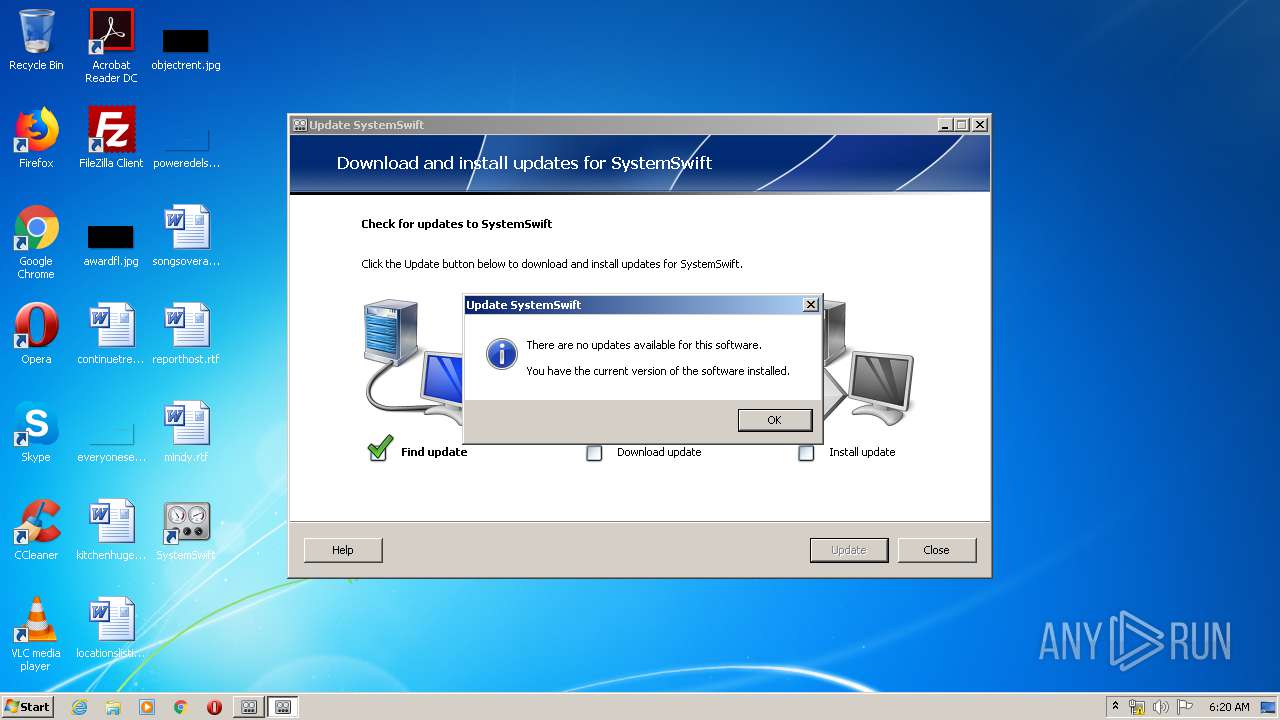
Task: Switch to first SystemSwift taskbar window
Action: tap(248, 707)
